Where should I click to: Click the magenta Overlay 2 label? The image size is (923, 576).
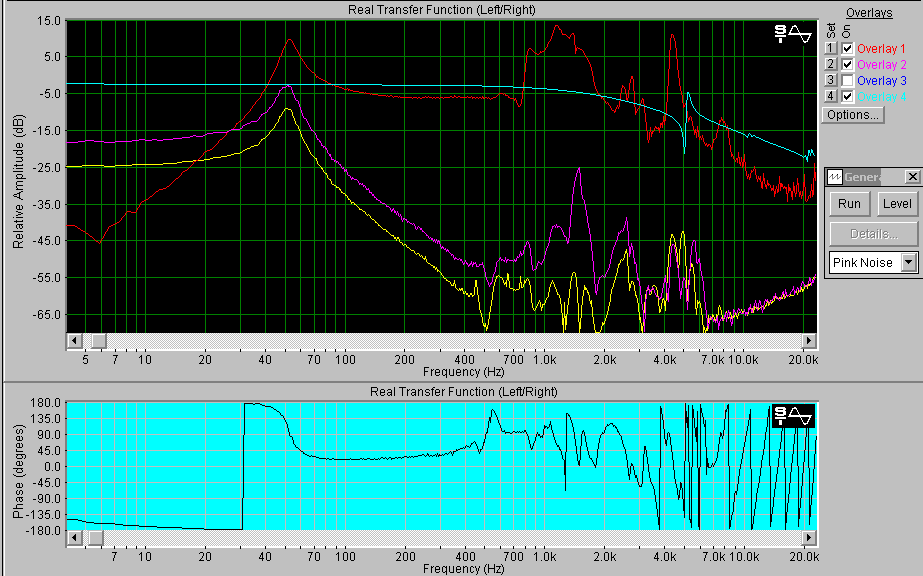[x=881, y=65]
